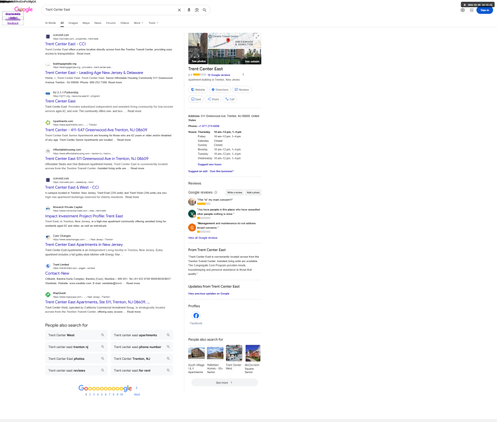Click the Reviews button in knowledge panel
The width and height of the screenshot is (500, 422).
coord(242,90)
